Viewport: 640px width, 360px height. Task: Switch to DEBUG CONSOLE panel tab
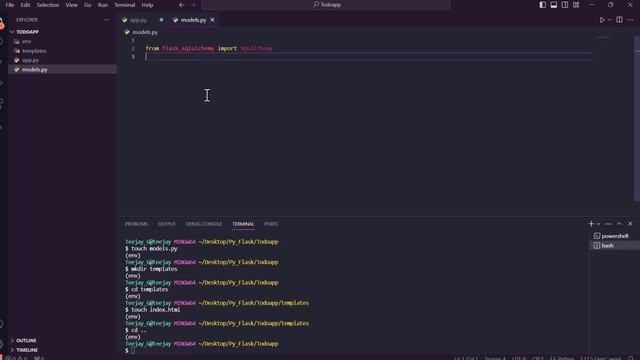(204, 224)
